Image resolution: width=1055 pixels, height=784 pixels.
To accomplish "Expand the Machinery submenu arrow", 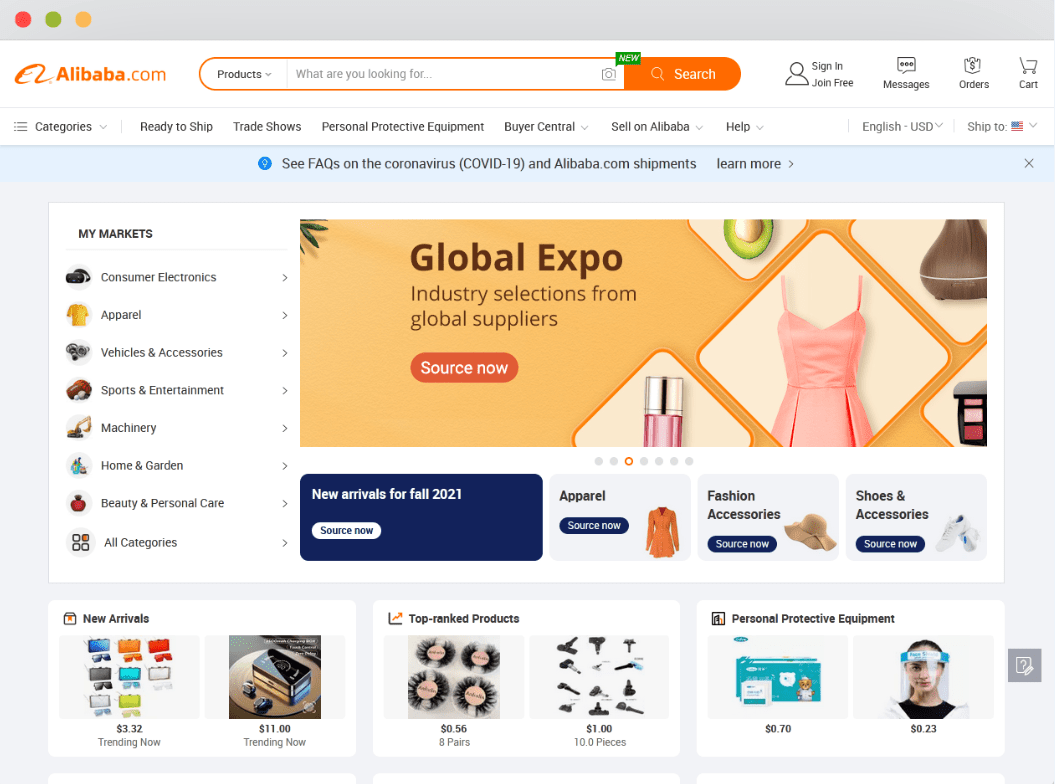I will (285, 428).
